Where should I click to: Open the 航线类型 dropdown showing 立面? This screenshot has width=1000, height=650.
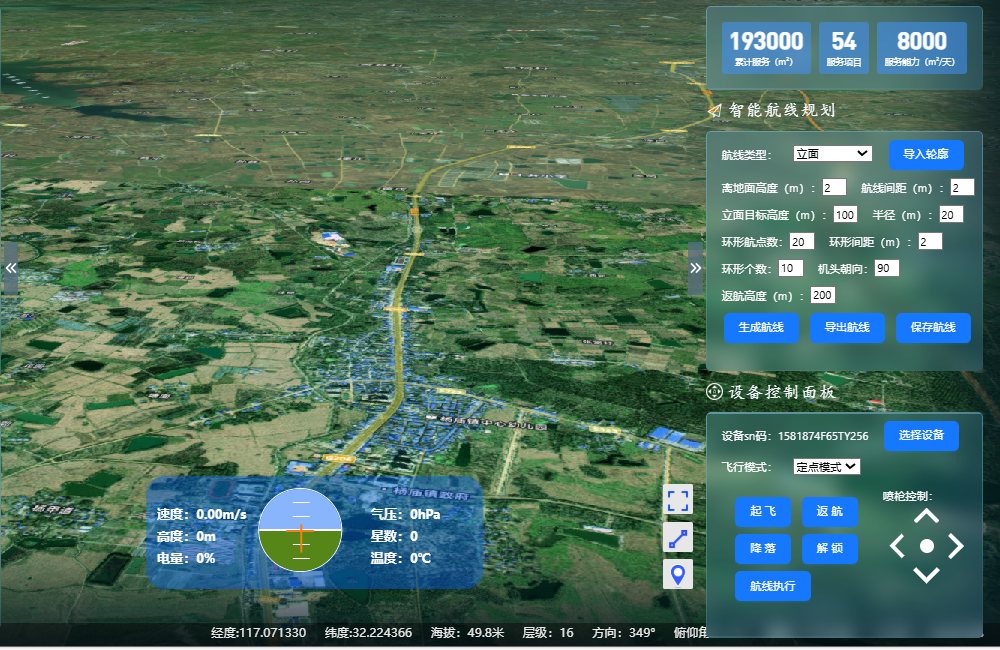[x=832, y=153]
